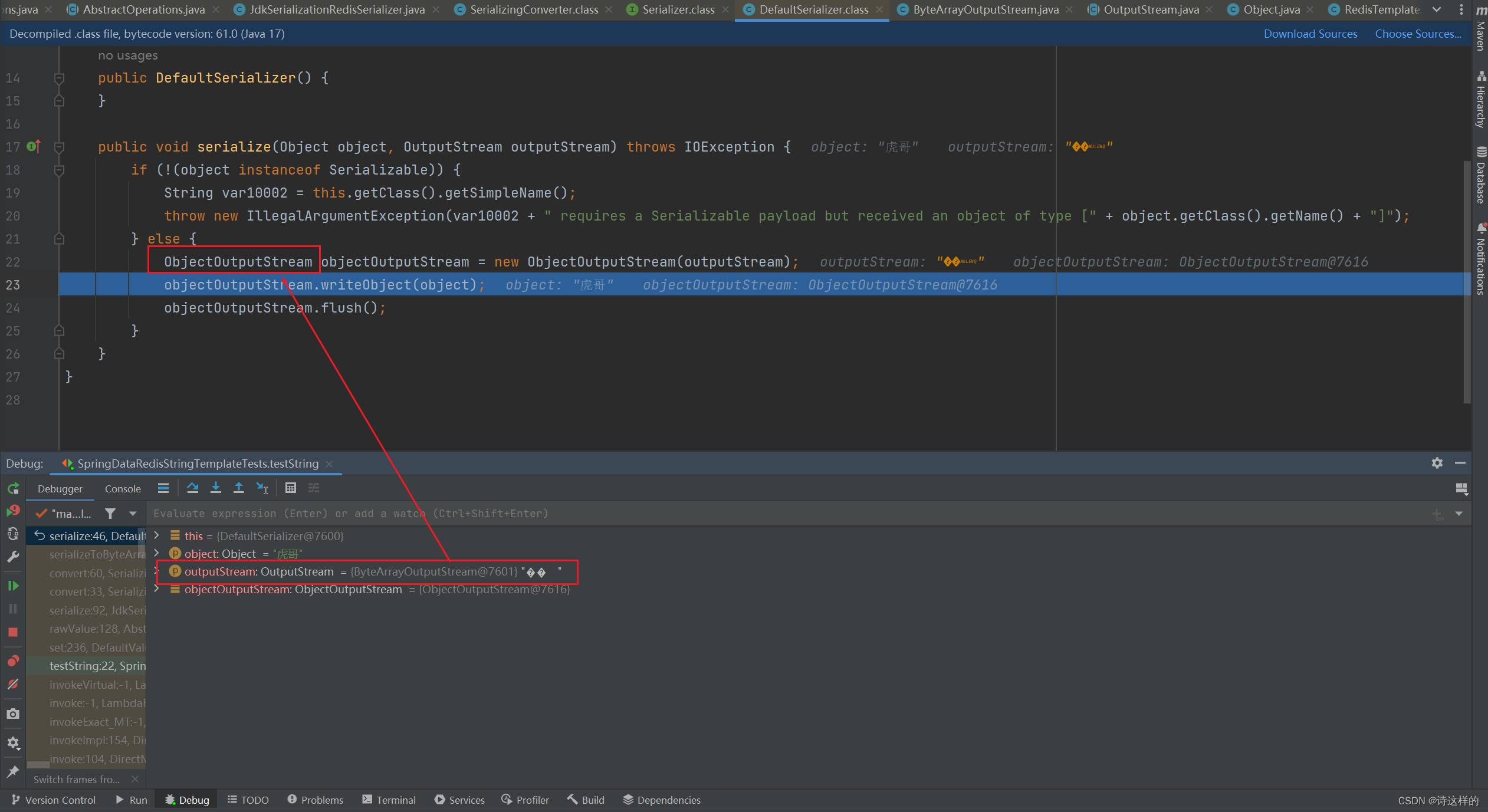Open the thread selector dropdown arrow
The width and height of the screenshot is (1488, 812).
(133, 514)
